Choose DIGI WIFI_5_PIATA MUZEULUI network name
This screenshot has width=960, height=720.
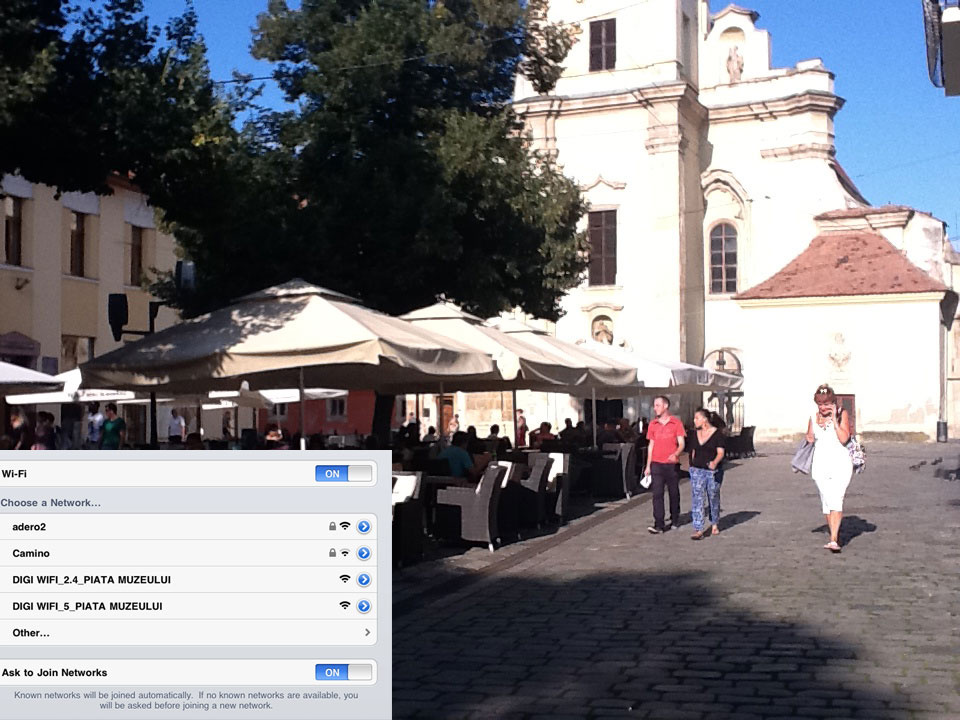pos(87,606)
